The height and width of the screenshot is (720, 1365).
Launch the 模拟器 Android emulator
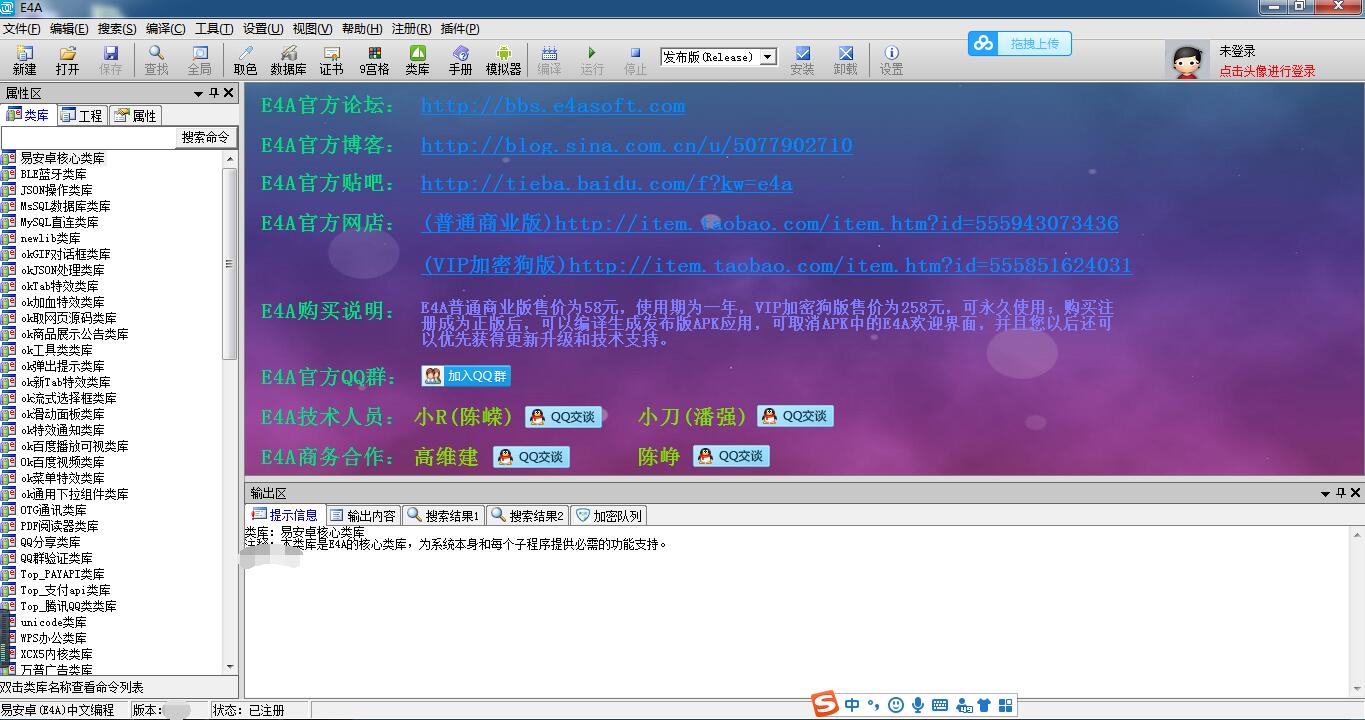point(503,60)
